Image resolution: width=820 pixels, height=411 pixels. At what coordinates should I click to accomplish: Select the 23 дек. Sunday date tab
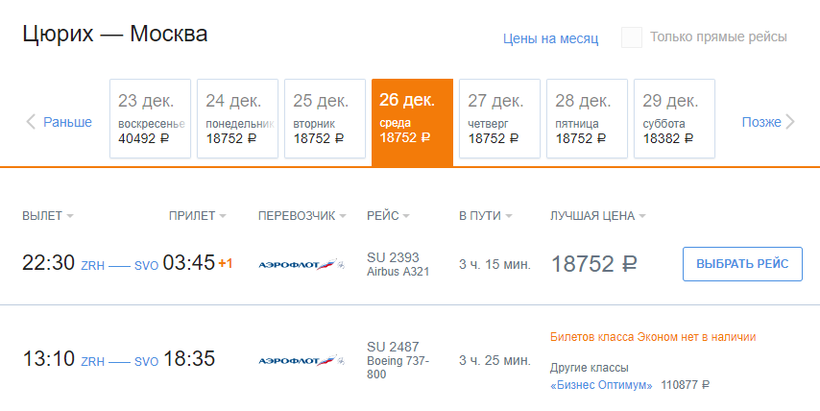(x=151, y=118)
